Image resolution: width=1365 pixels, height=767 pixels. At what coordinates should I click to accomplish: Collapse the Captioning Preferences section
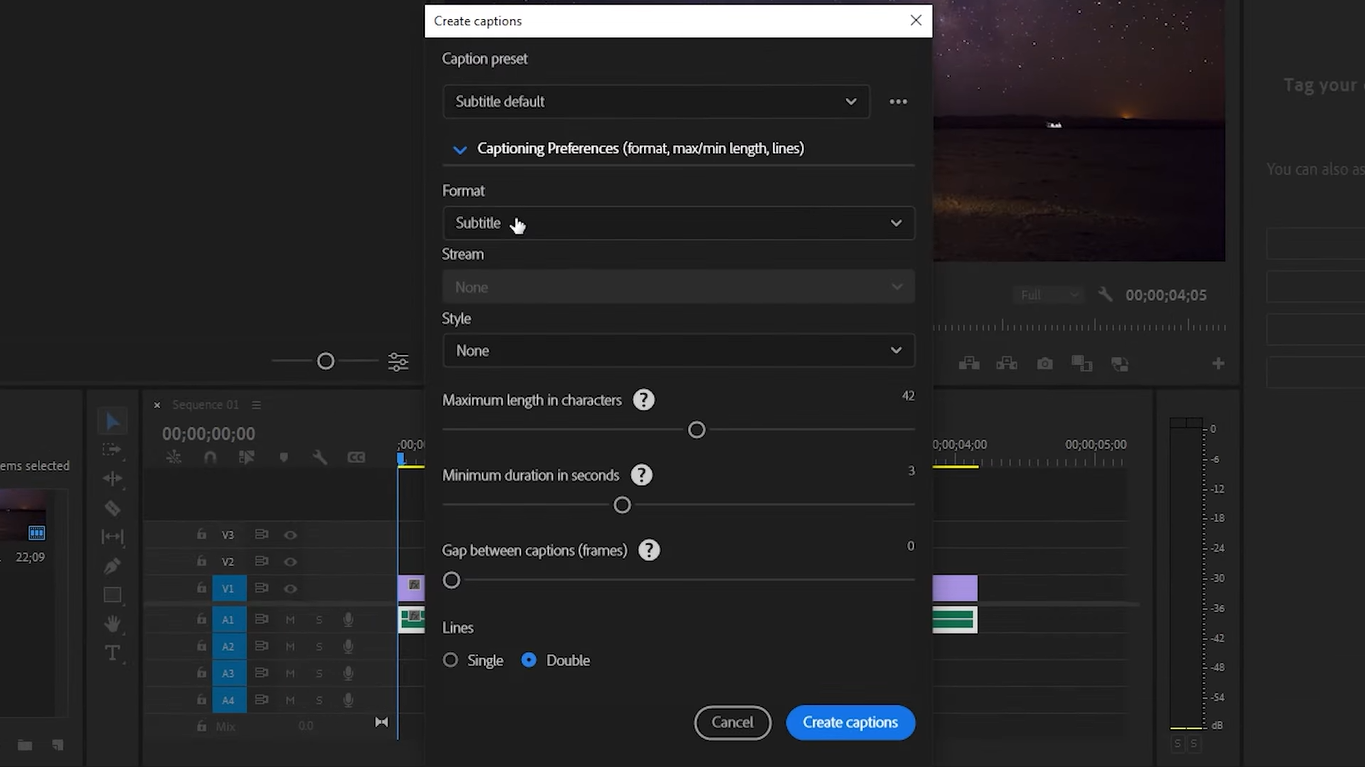(460, 149)
